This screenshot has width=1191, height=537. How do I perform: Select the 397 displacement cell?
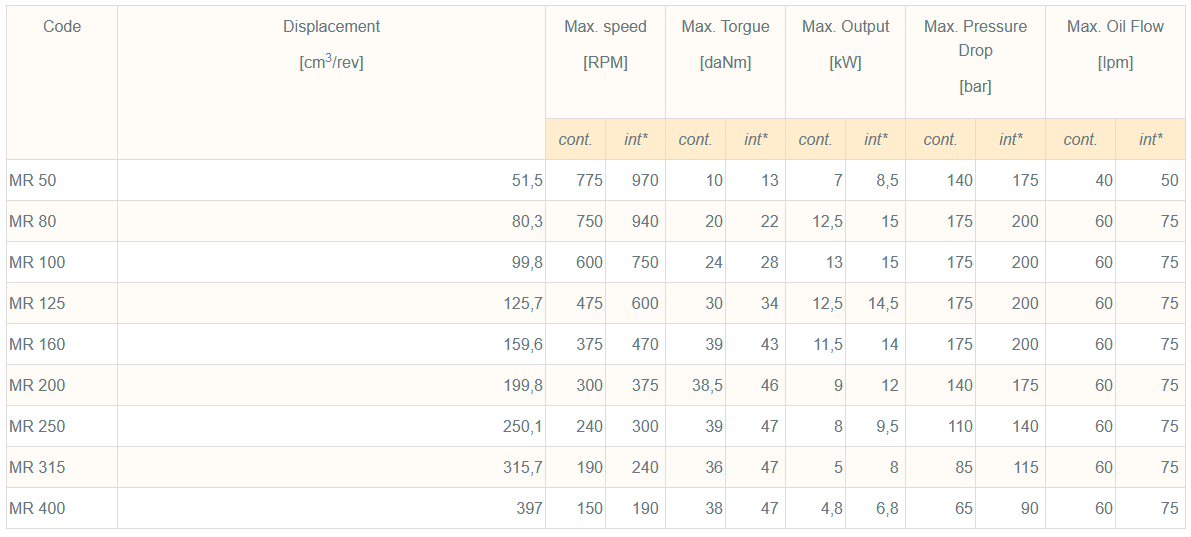[530, 509]
